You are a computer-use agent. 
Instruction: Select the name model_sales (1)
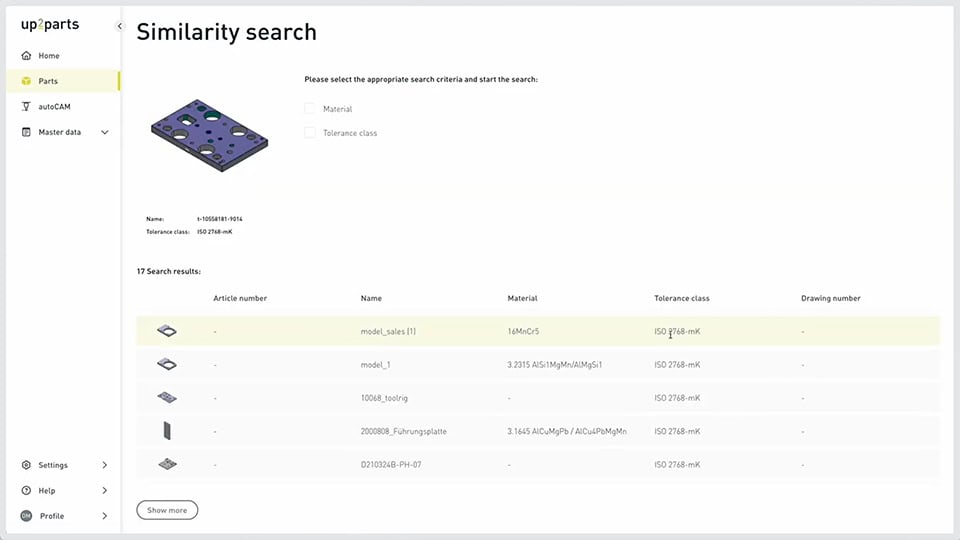(388, 331)
